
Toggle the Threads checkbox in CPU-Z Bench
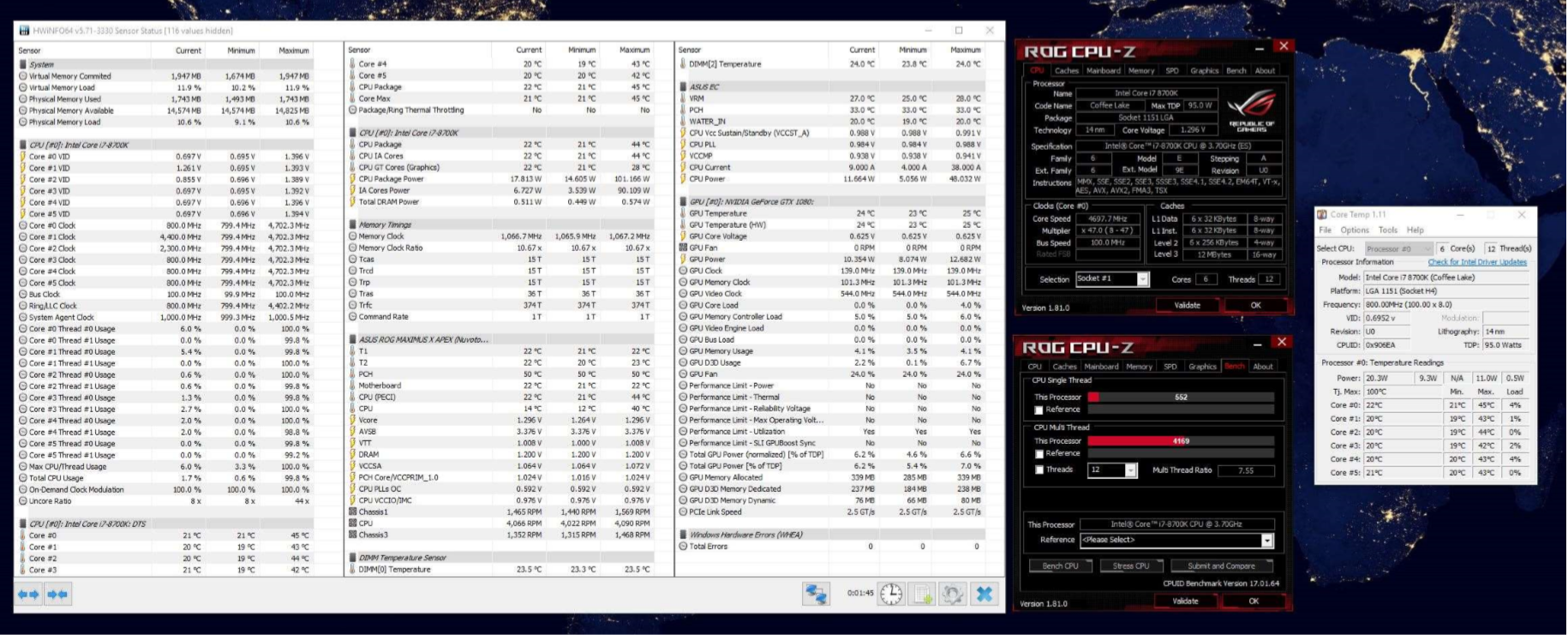tap(1038, 470)
